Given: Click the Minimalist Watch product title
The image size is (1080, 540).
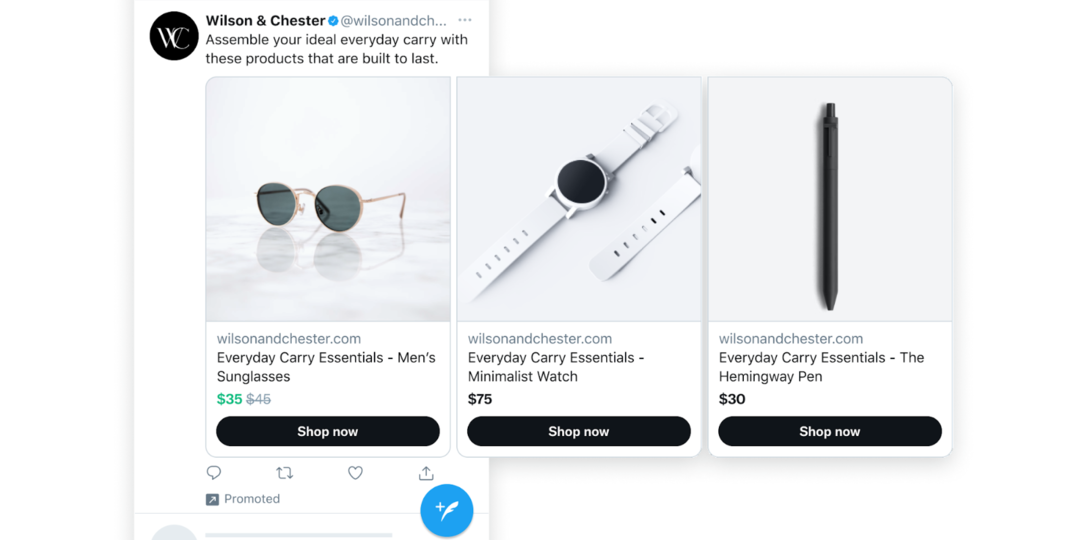Looking at the screenshot, I should [556, 367].
